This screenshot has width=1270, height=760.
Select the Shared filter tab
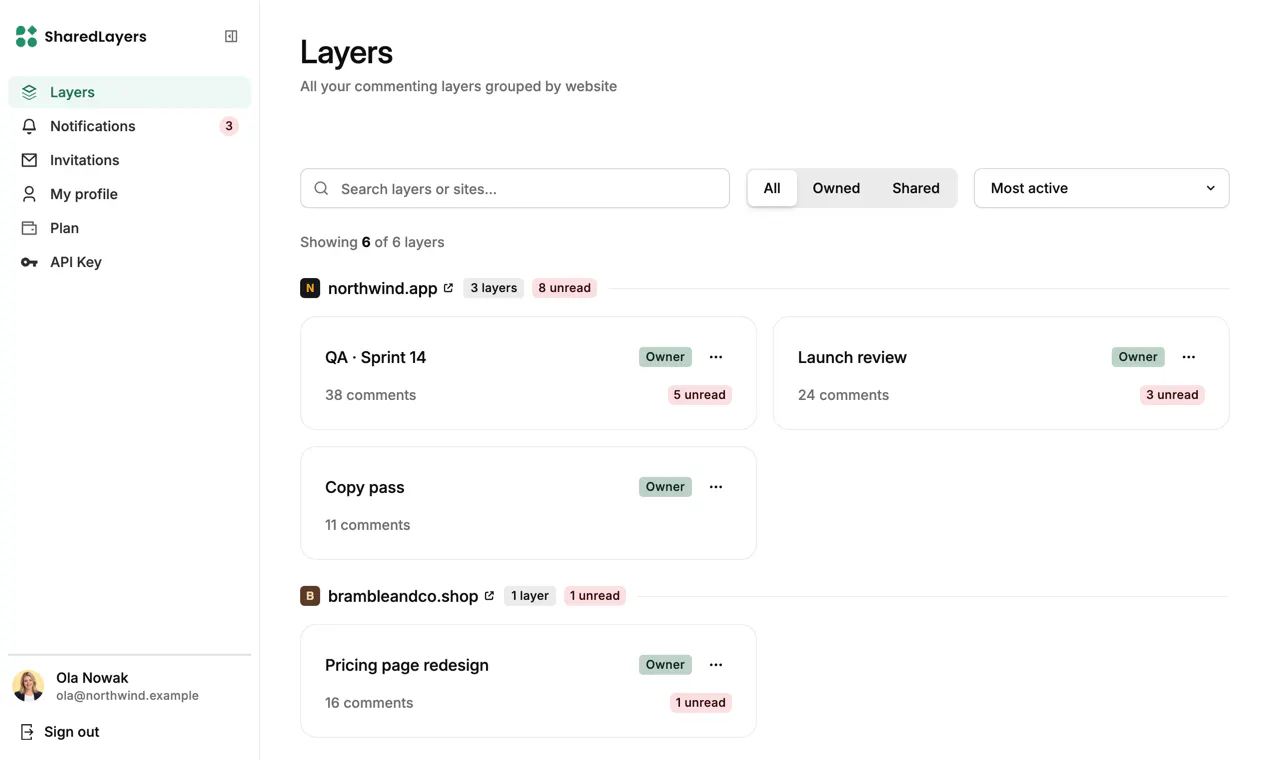tap(916, 188)
